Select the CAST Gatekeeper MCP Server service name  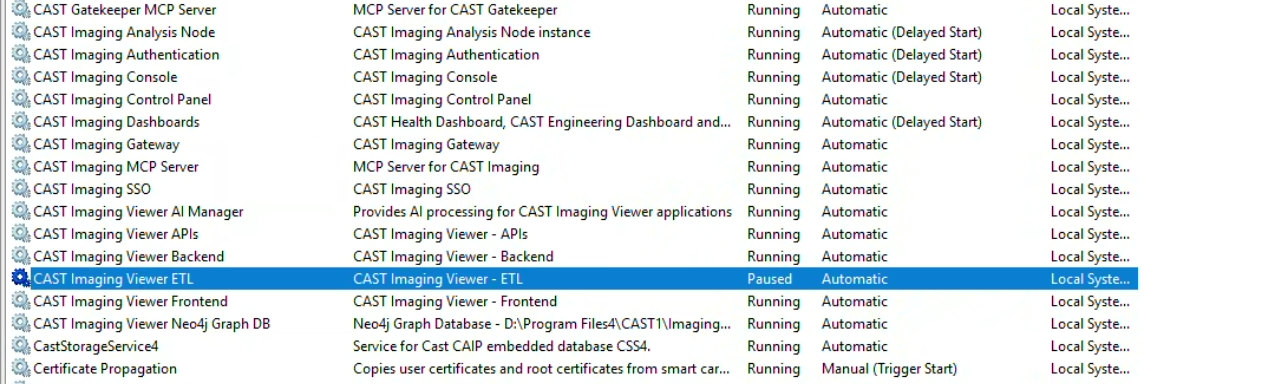click(x=124, y=10)
